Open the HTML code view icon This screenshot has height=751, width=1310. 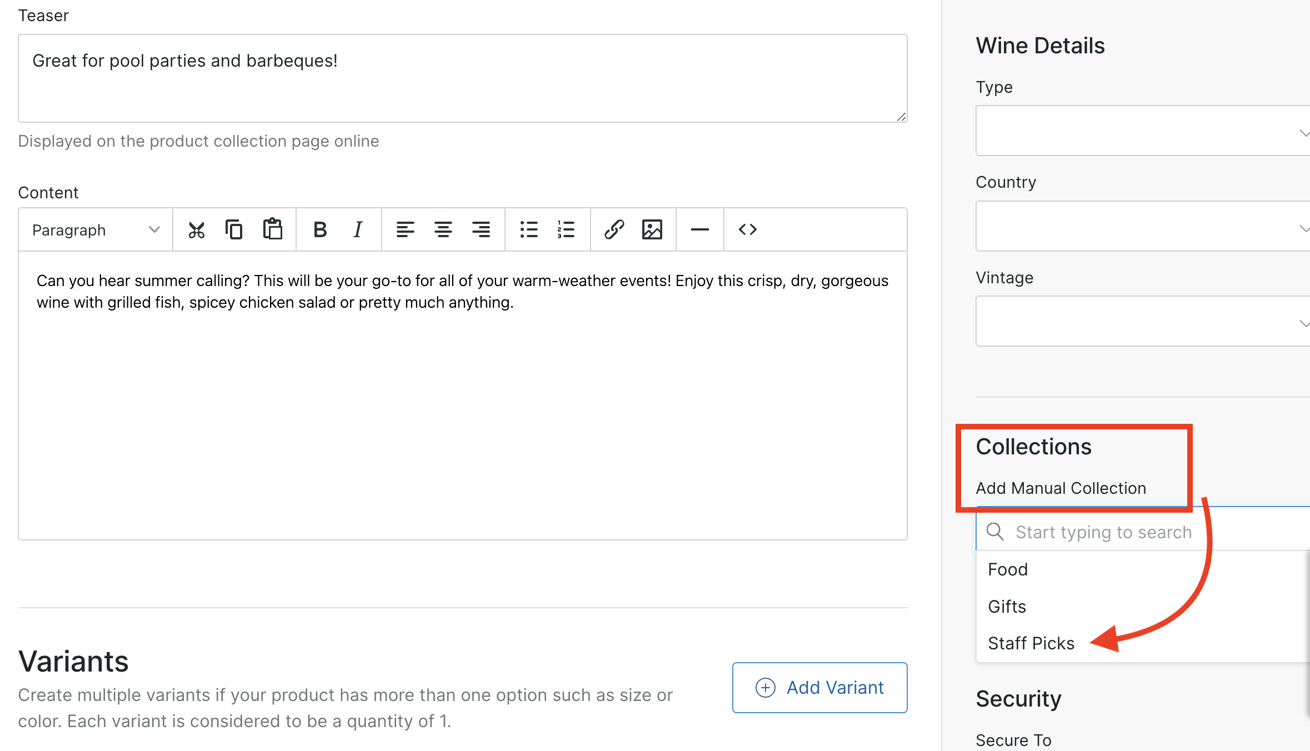747,229
